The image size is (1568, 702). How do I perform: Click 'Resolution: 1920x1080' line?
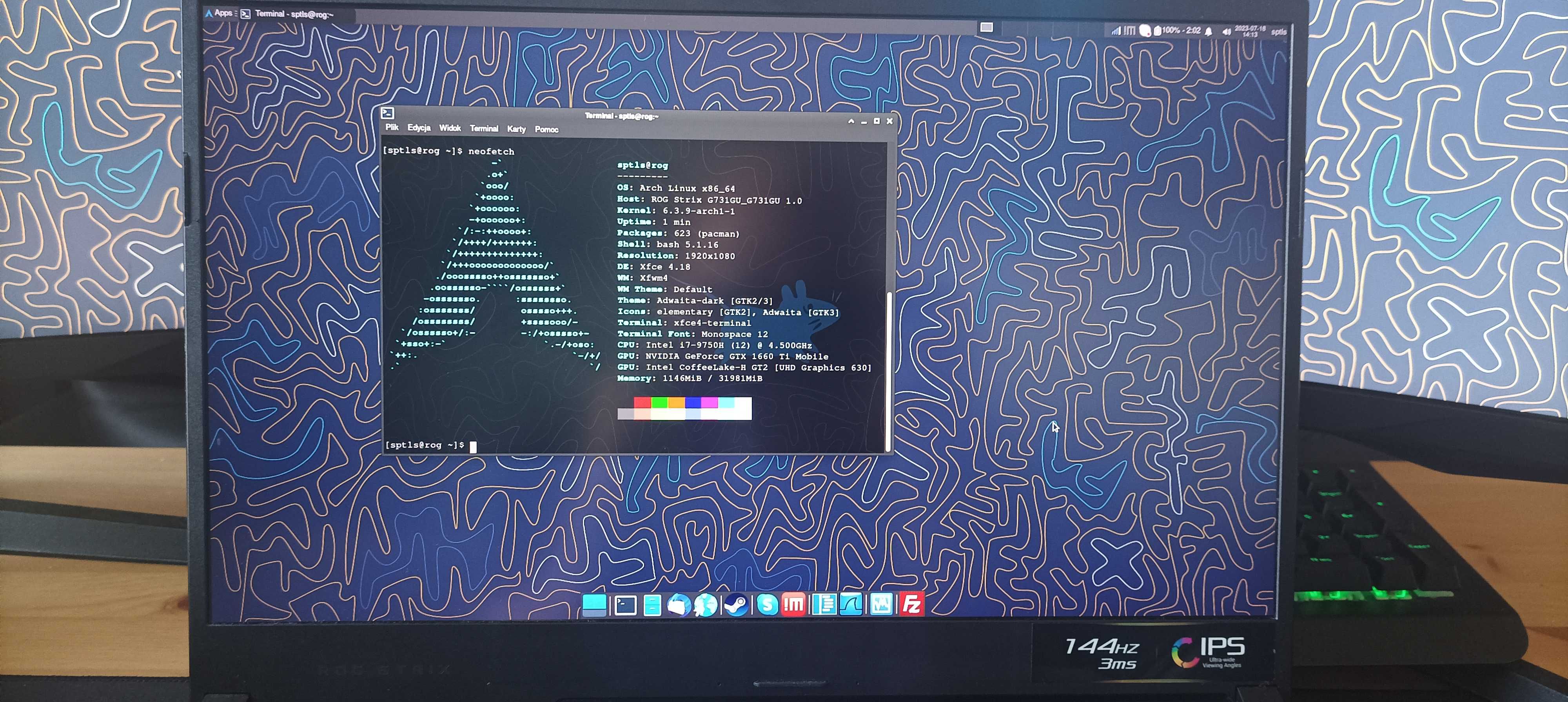click(676, 256)
